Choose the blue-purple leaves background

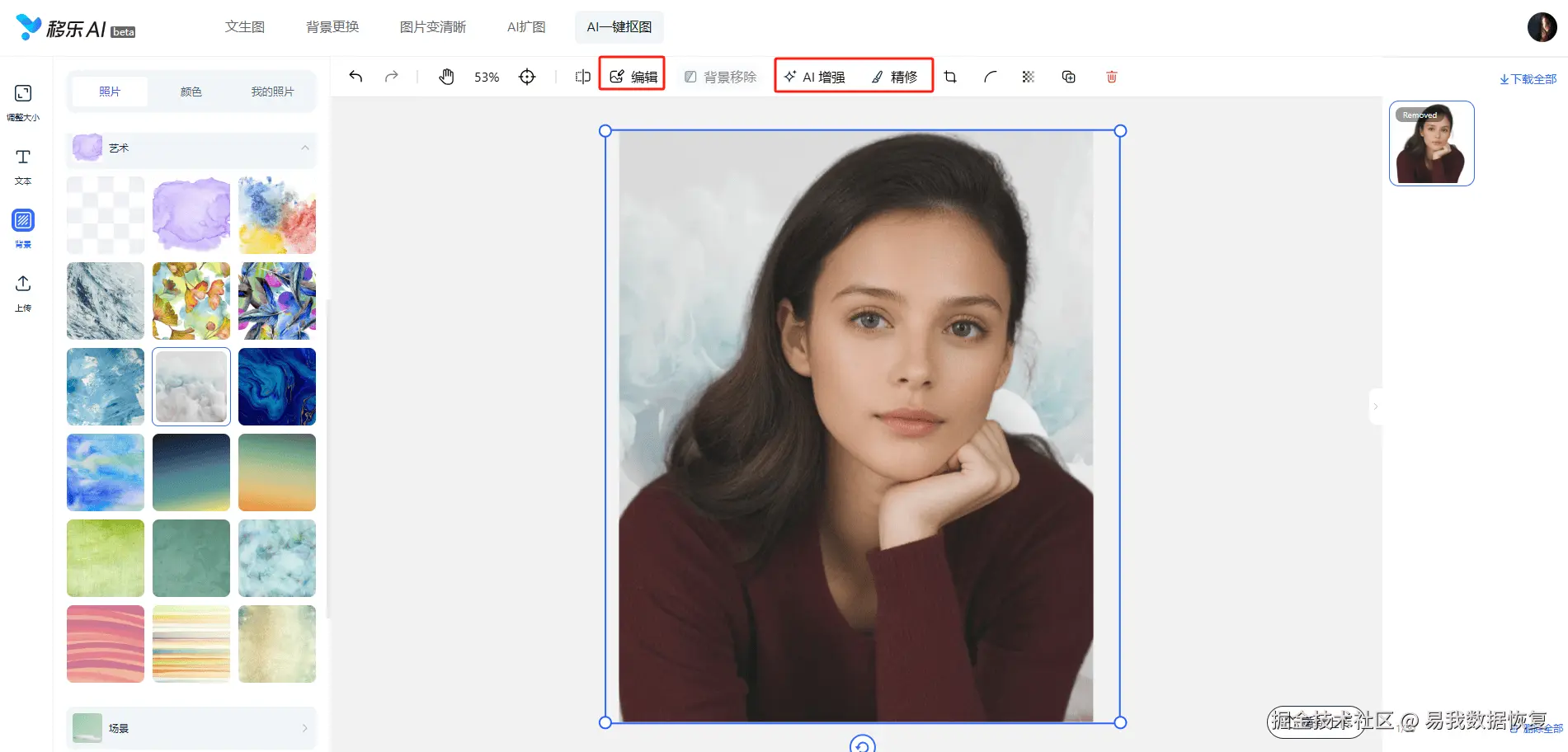tap(277, 301)
